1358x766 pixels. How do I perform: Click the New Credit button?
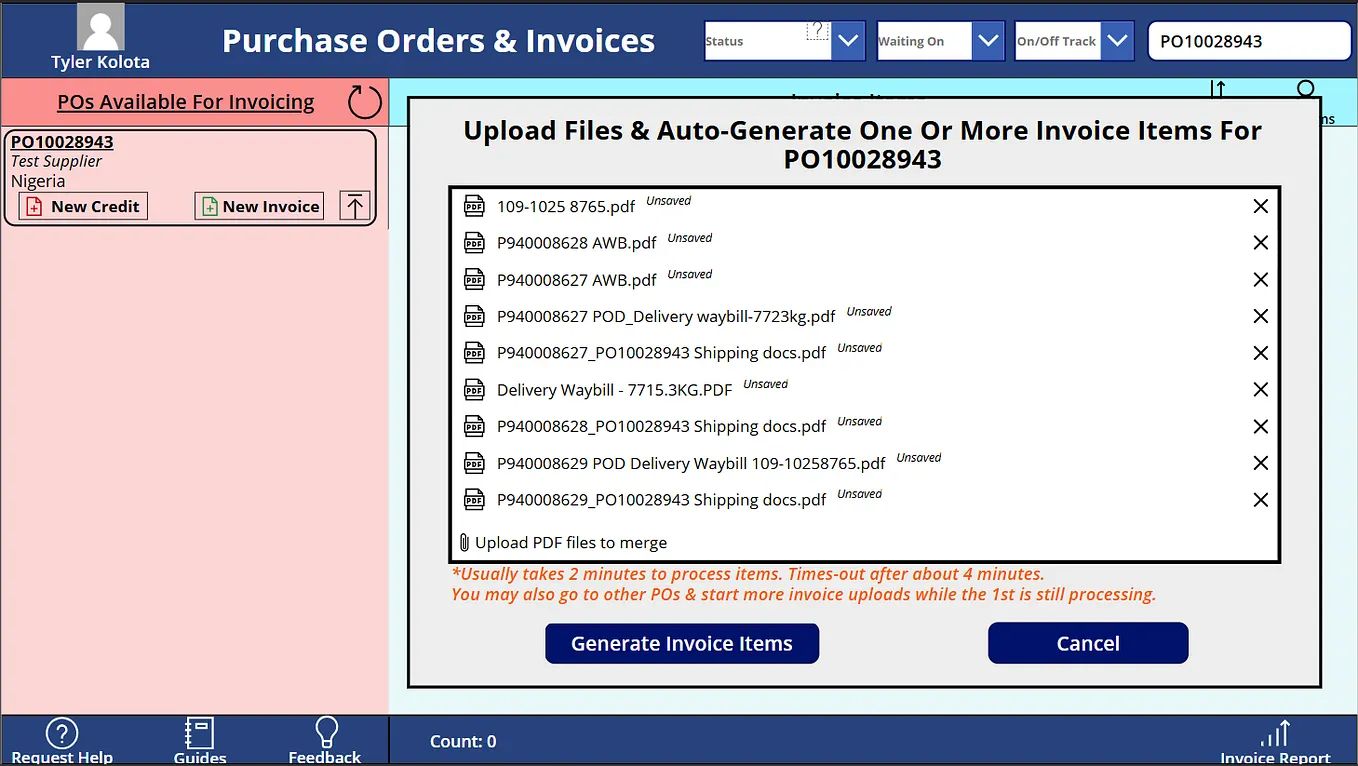pos(82,206)
